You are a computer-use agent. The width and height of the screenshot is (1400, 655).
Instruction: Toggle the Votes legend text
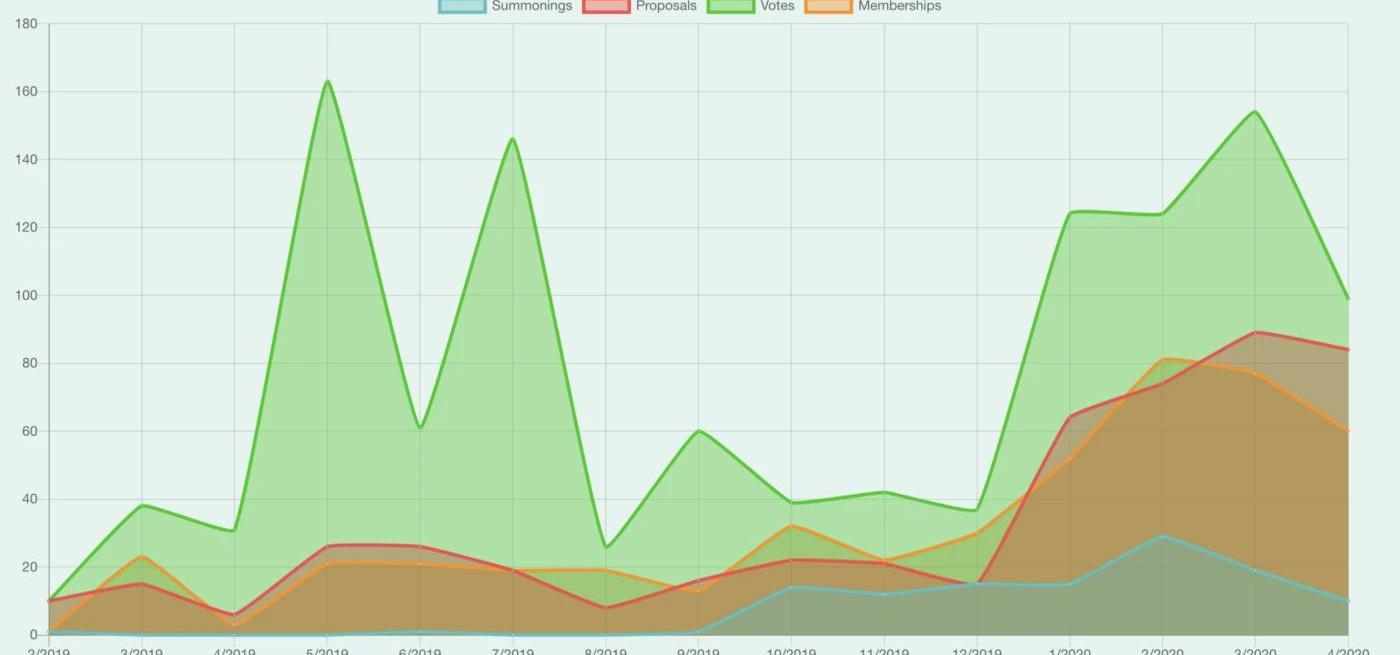coord(777,6)
